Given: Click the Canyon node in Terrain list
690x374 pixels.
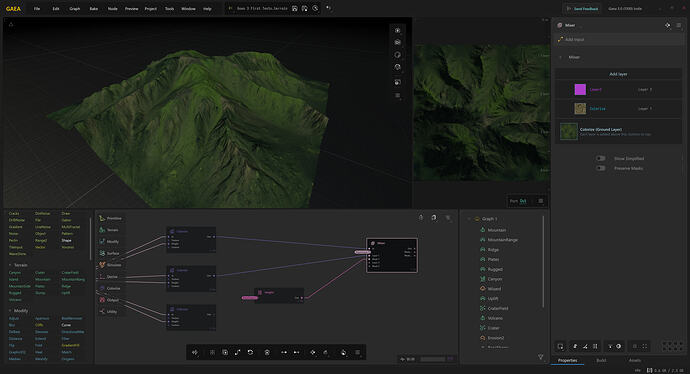Looking at the screenshot, I should [15, 272].
